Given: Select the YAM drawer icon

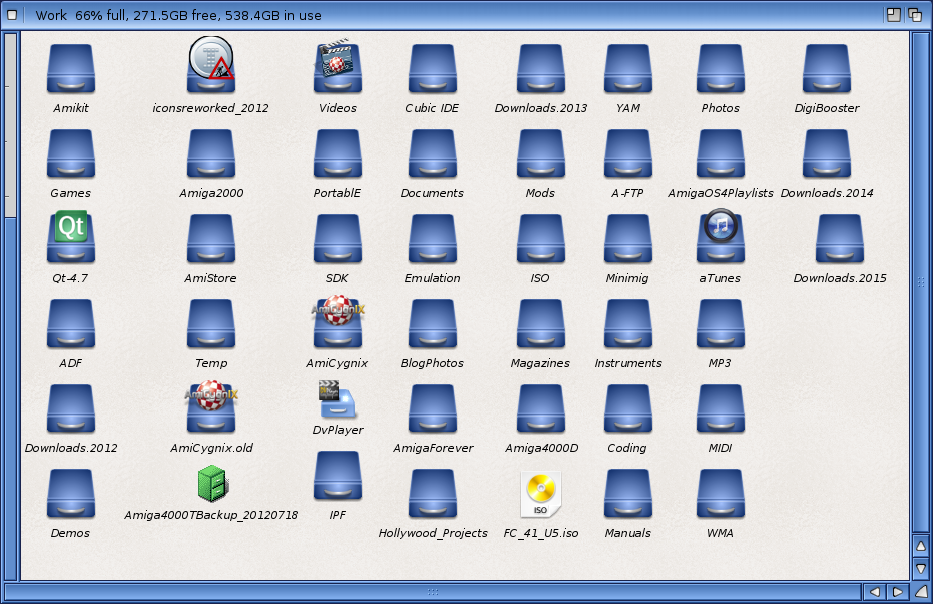Looking at the screenshot, I should click(628, 69).
